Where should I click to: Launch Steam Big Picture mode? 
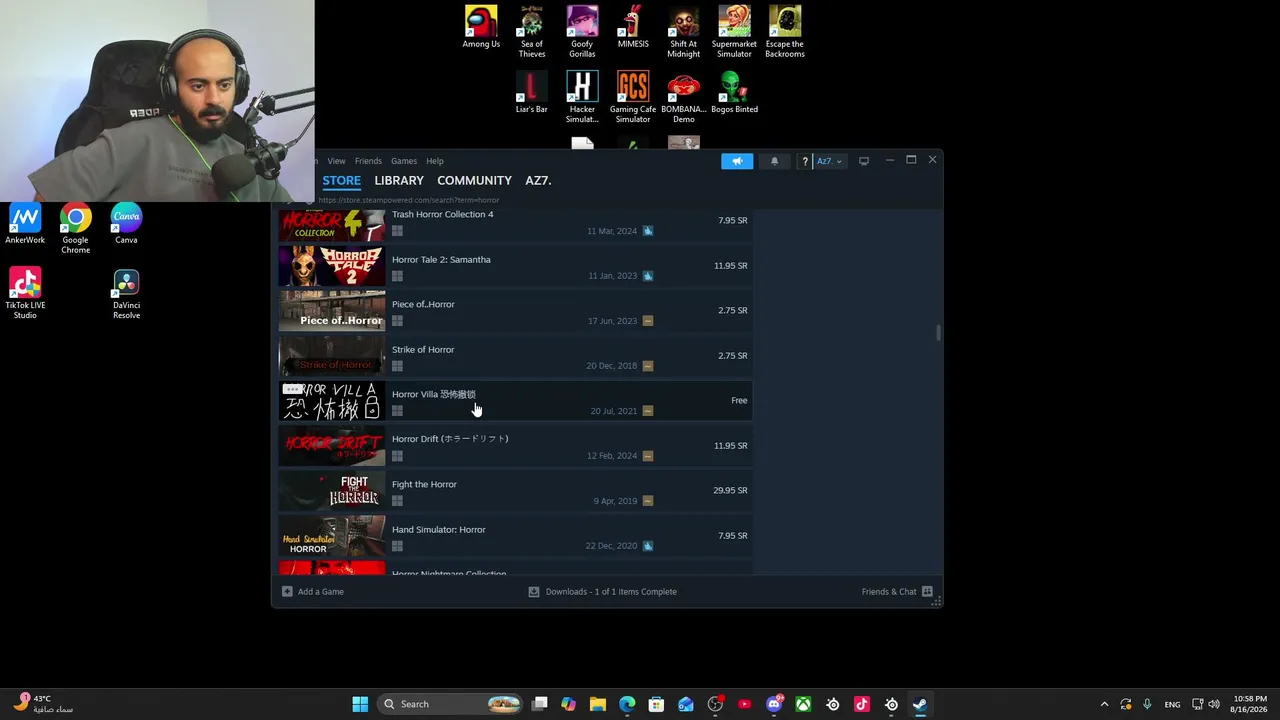pos(864,161)
